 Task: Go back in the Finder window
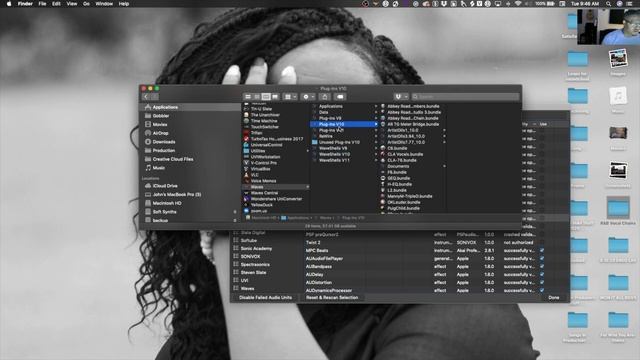[x=146, y=97]
